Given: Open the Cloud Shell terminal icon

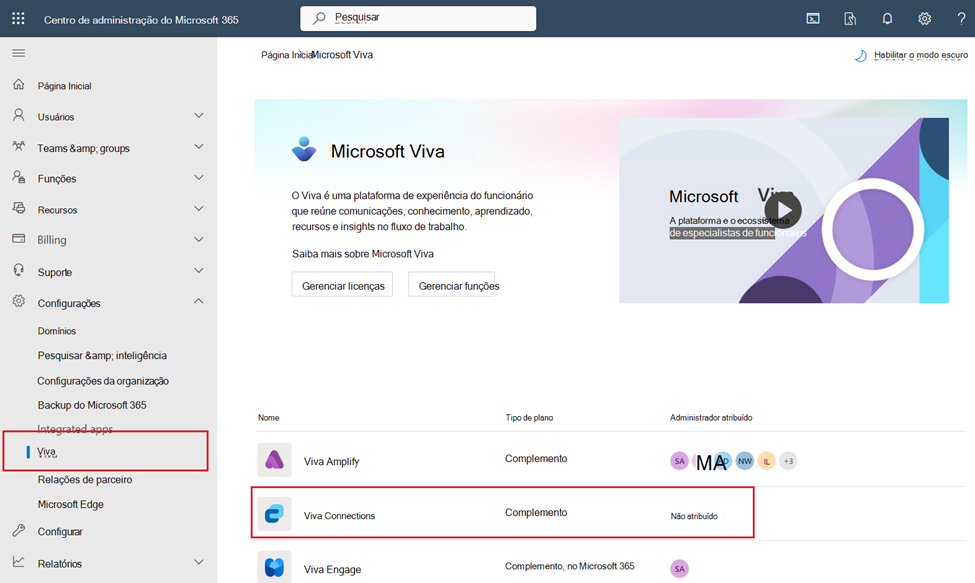Looking at the screenshot, I should coord(814,18).
